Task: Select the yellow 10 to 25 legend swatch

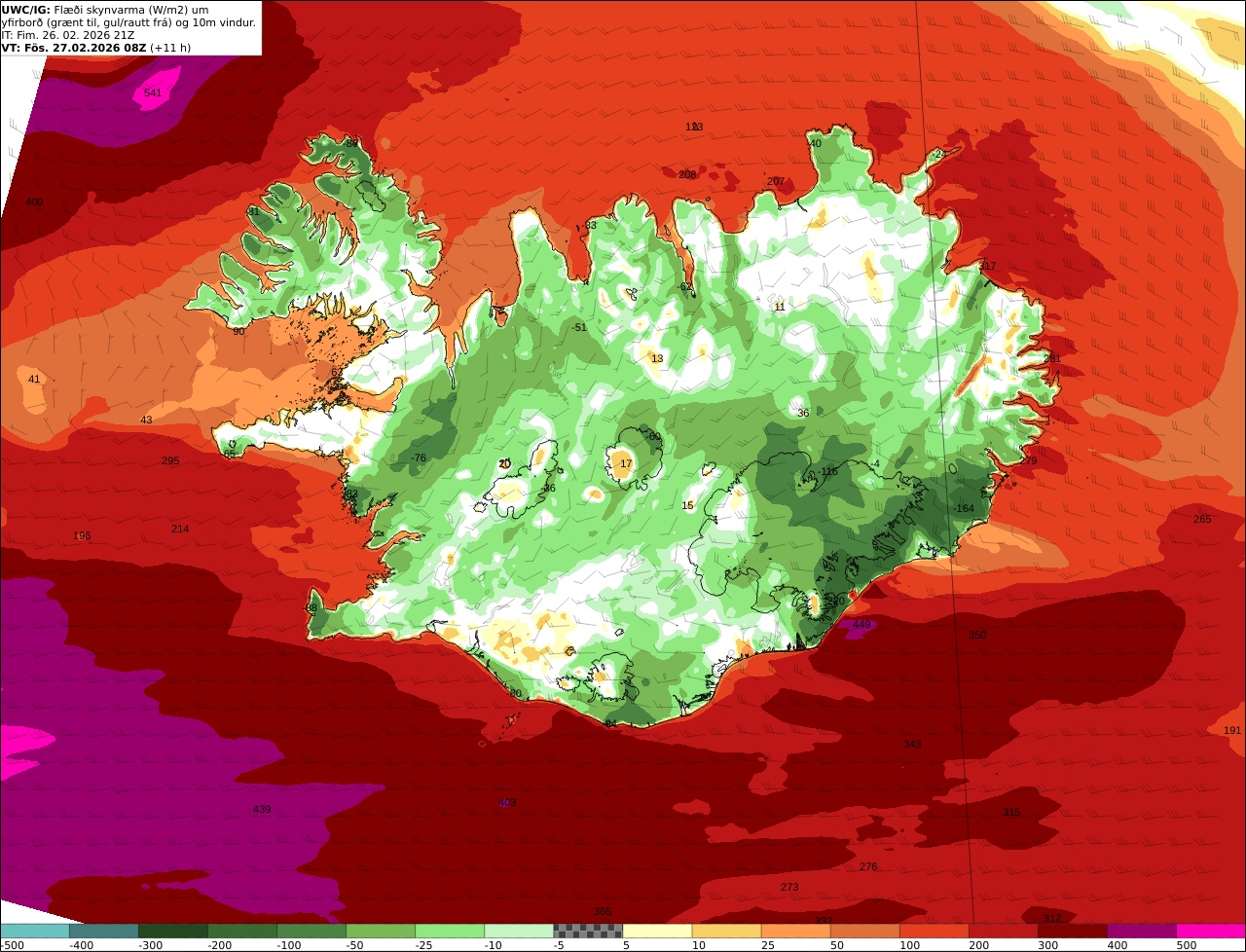Action: 726,931
